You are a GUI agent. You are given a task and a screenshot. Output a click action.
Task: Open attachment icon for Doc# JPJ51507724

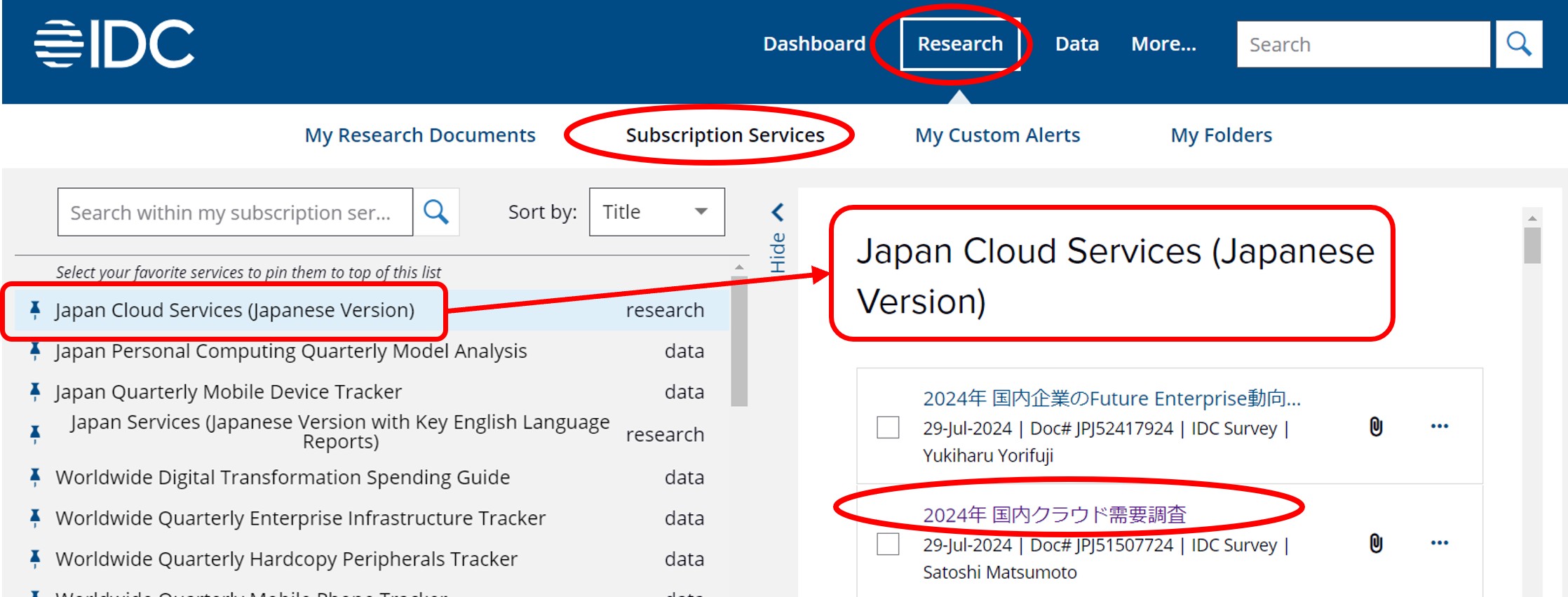(x=1376, y=544)
